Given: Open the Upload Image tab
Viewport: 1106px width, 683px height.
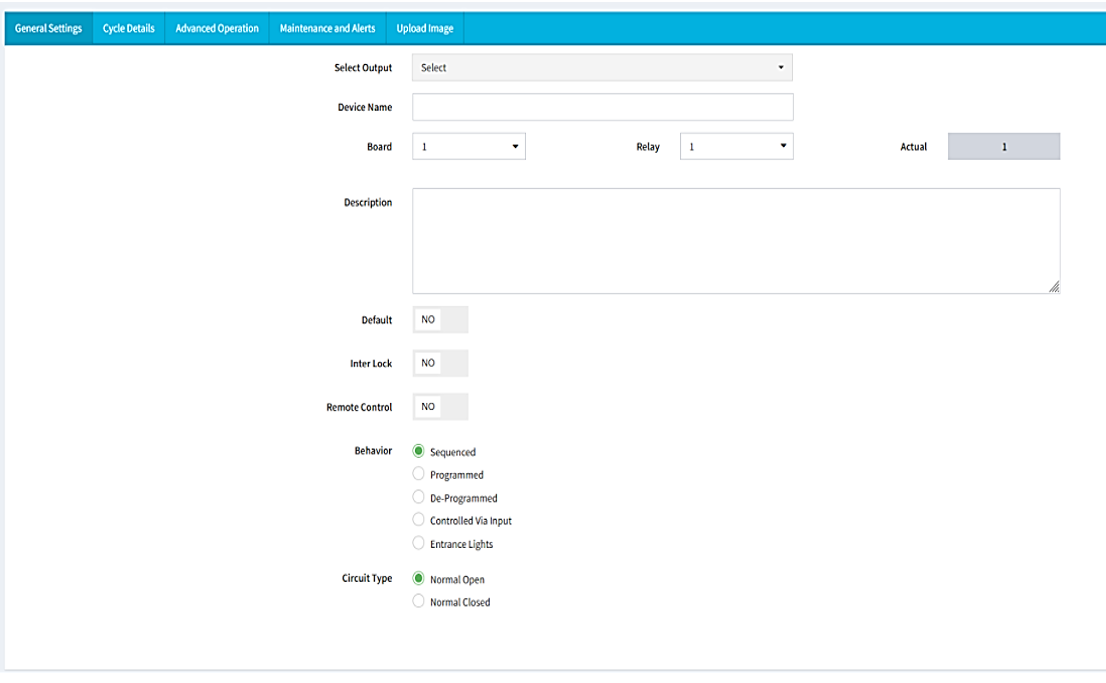Looking at the screenshot, I should [x=425, y=28].
